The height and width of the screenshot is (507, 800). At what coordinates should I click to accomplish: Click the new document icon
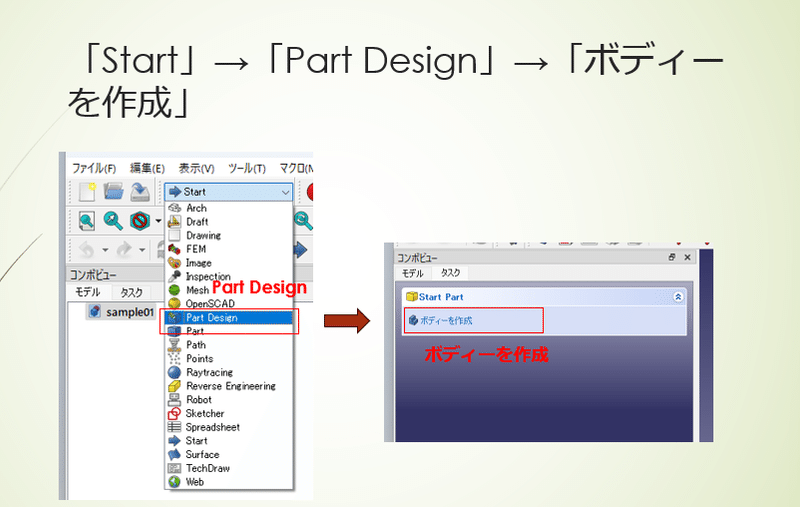coord(87,192)
